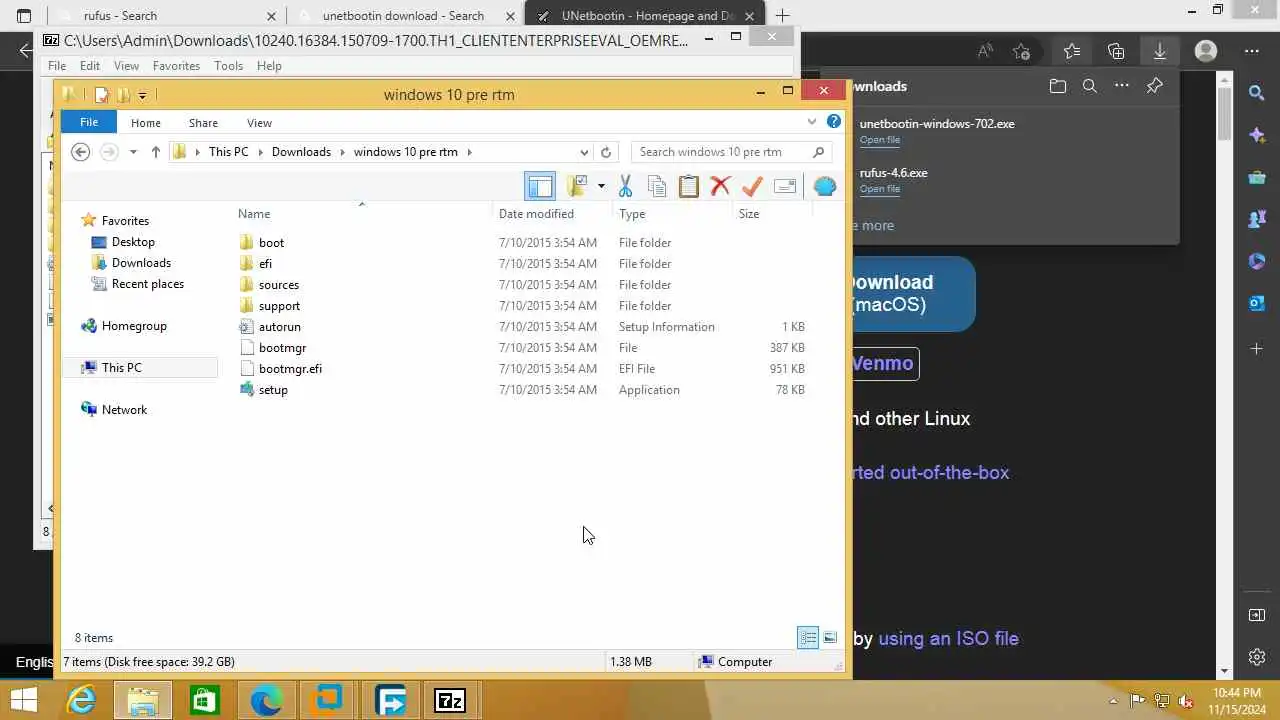Image resolution: width=1280 pixels, height=720 pixels.
Task: Click the Edge profile avatar
Action: click(1206, 51)
